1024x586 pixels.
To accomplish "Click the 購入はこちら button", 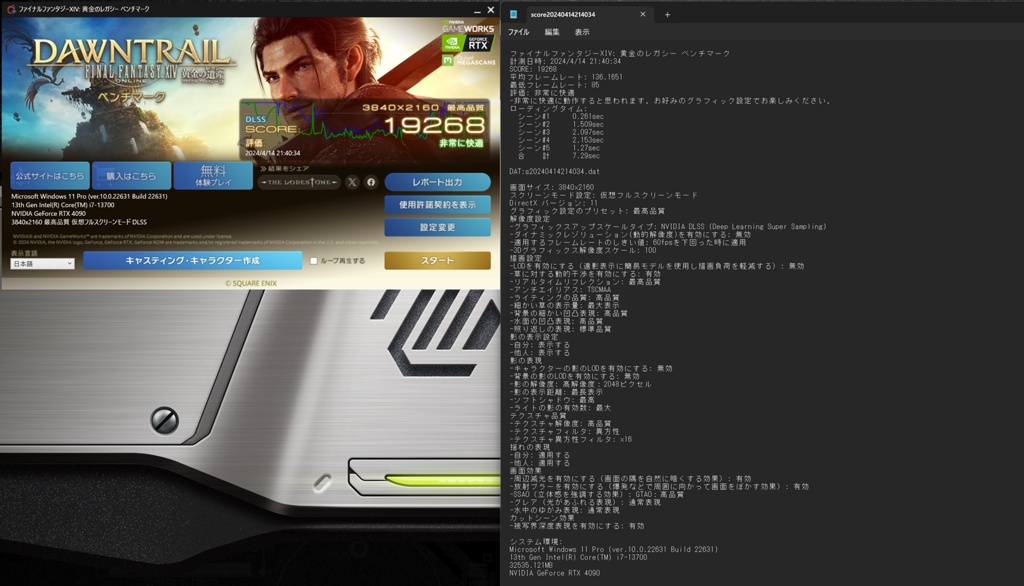I will click(x=131, y=176).
